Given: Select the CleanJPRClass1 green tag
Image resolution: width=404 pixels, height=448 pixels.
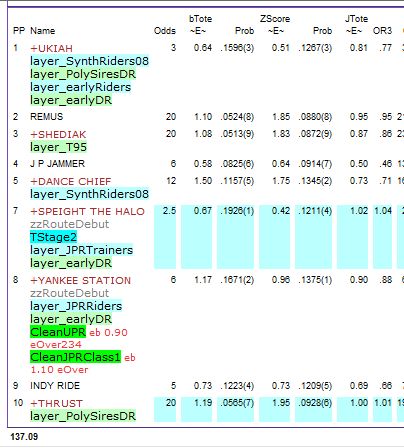Looking at the screenshot, I should [75, 357].
